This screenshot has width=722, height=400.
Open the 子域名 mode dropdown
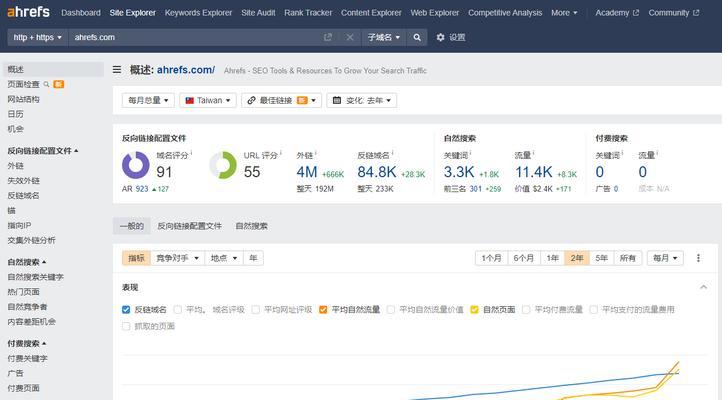(x=384, y=37)
